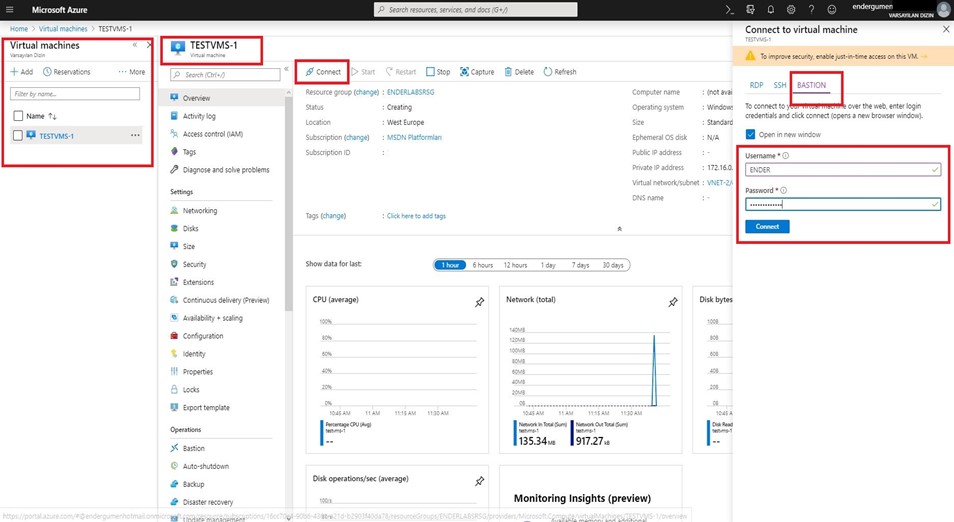This screenshot has width=954, height=522.
Task: Go to Home breadcrumb
Action: 19,29
